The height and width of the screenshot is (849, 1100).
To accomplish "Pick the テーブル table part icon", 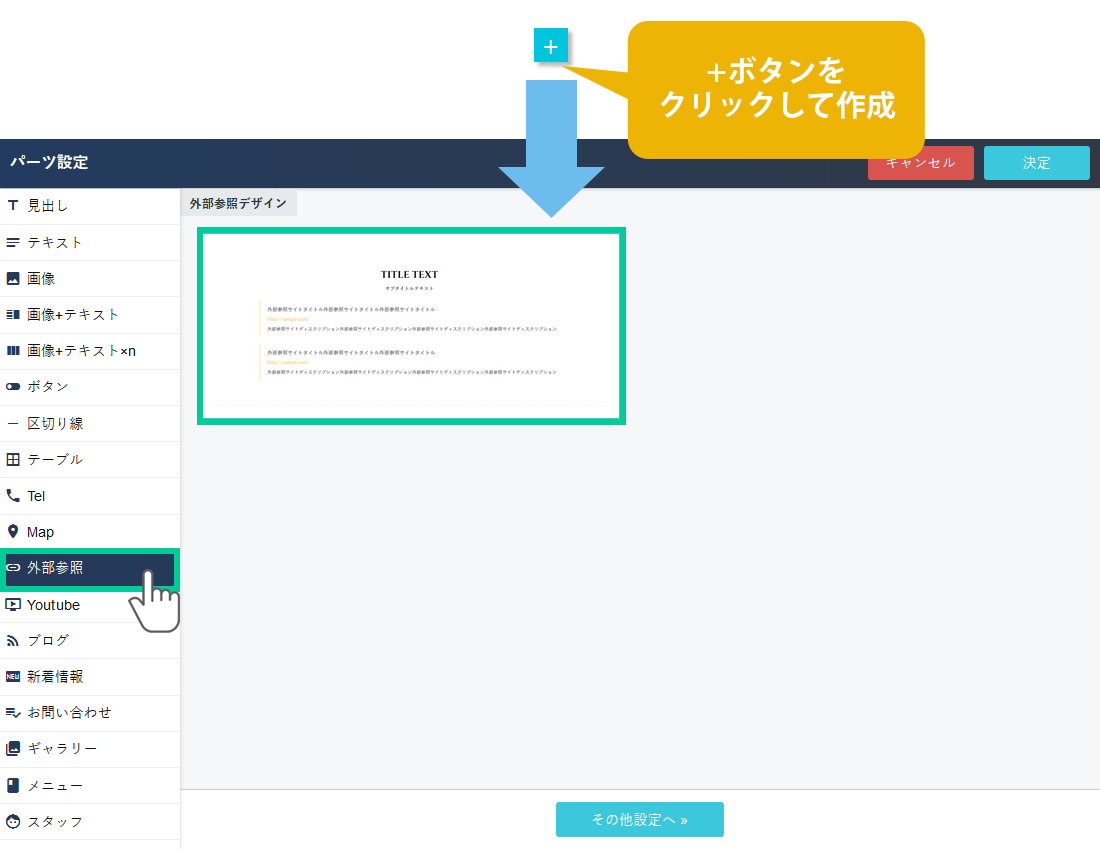I will (x=13, y=460).
